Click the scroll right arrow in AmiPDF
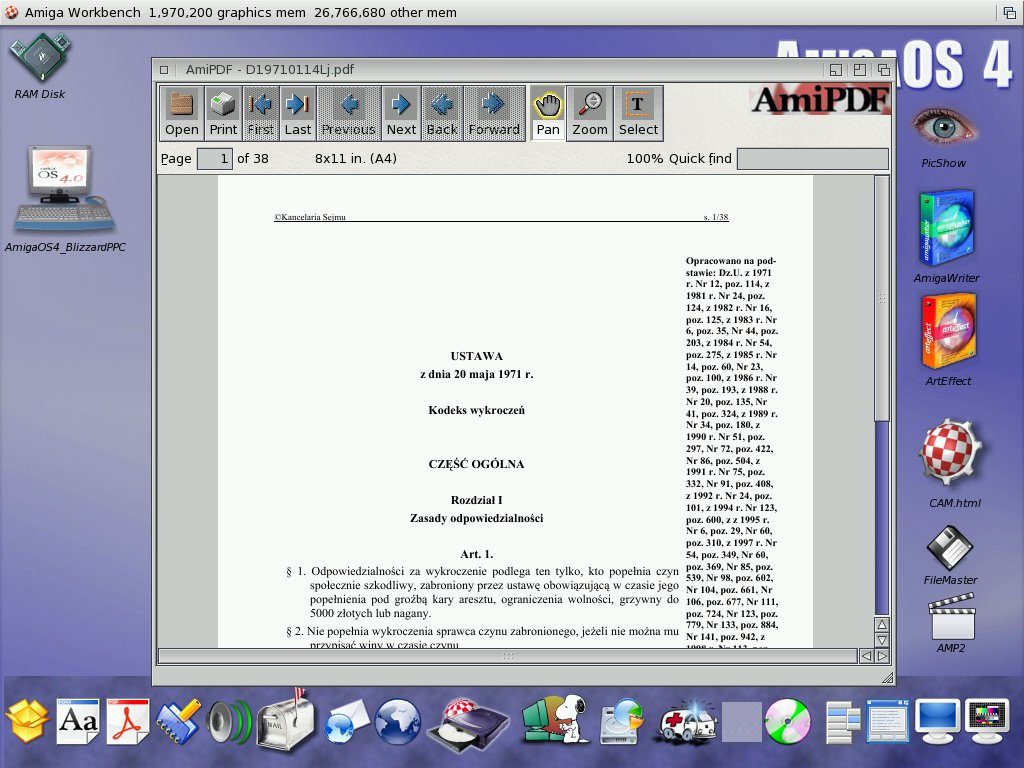Image resolution: width=1024 pixels, height=768 pixels. tap(882, 656)
